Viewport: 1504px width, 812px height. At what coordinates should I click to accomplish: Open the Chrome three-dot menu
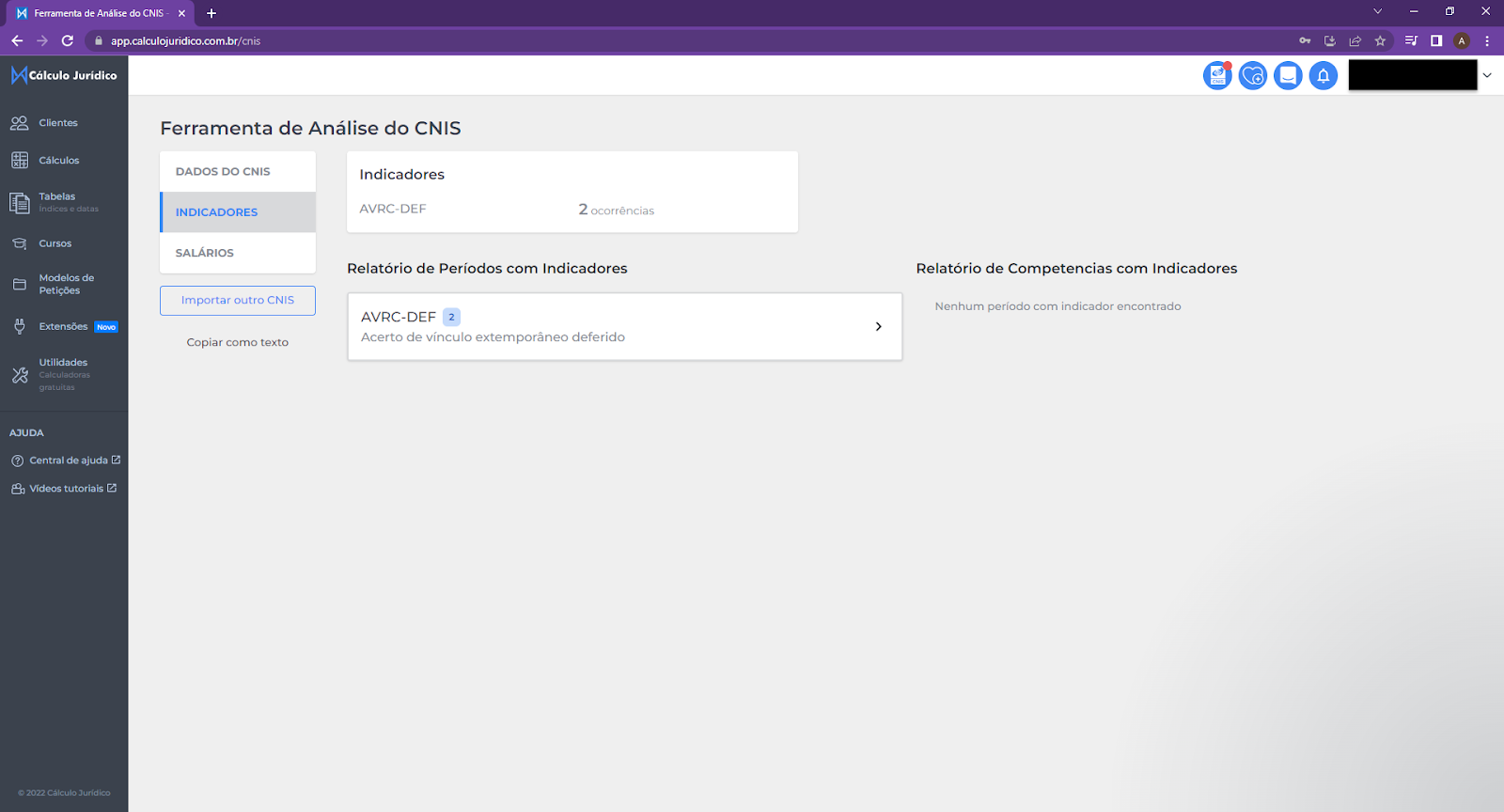point(1487,40)
